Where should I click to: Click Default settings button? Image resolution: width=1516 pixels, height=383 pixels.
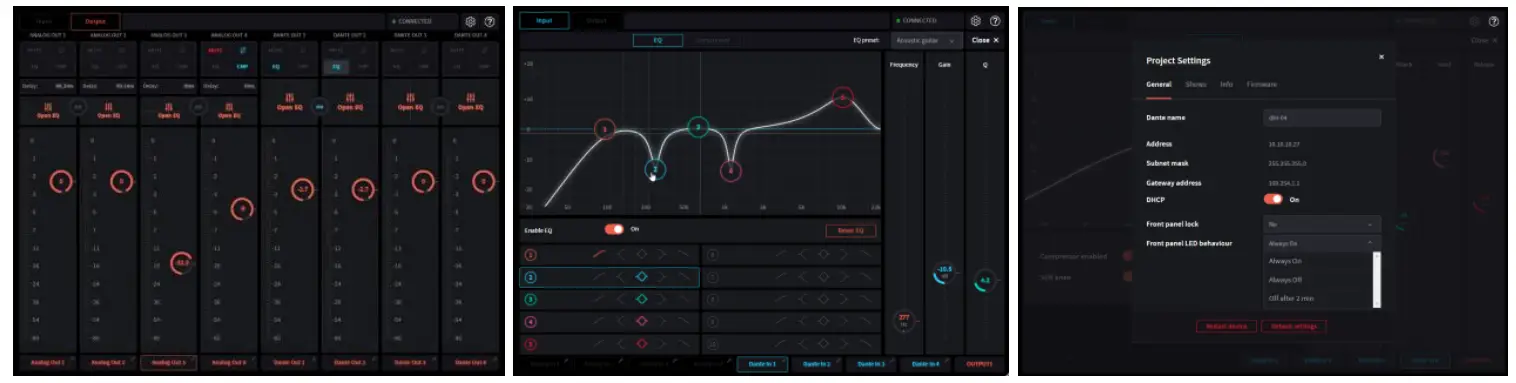(x=1293, y=326)
